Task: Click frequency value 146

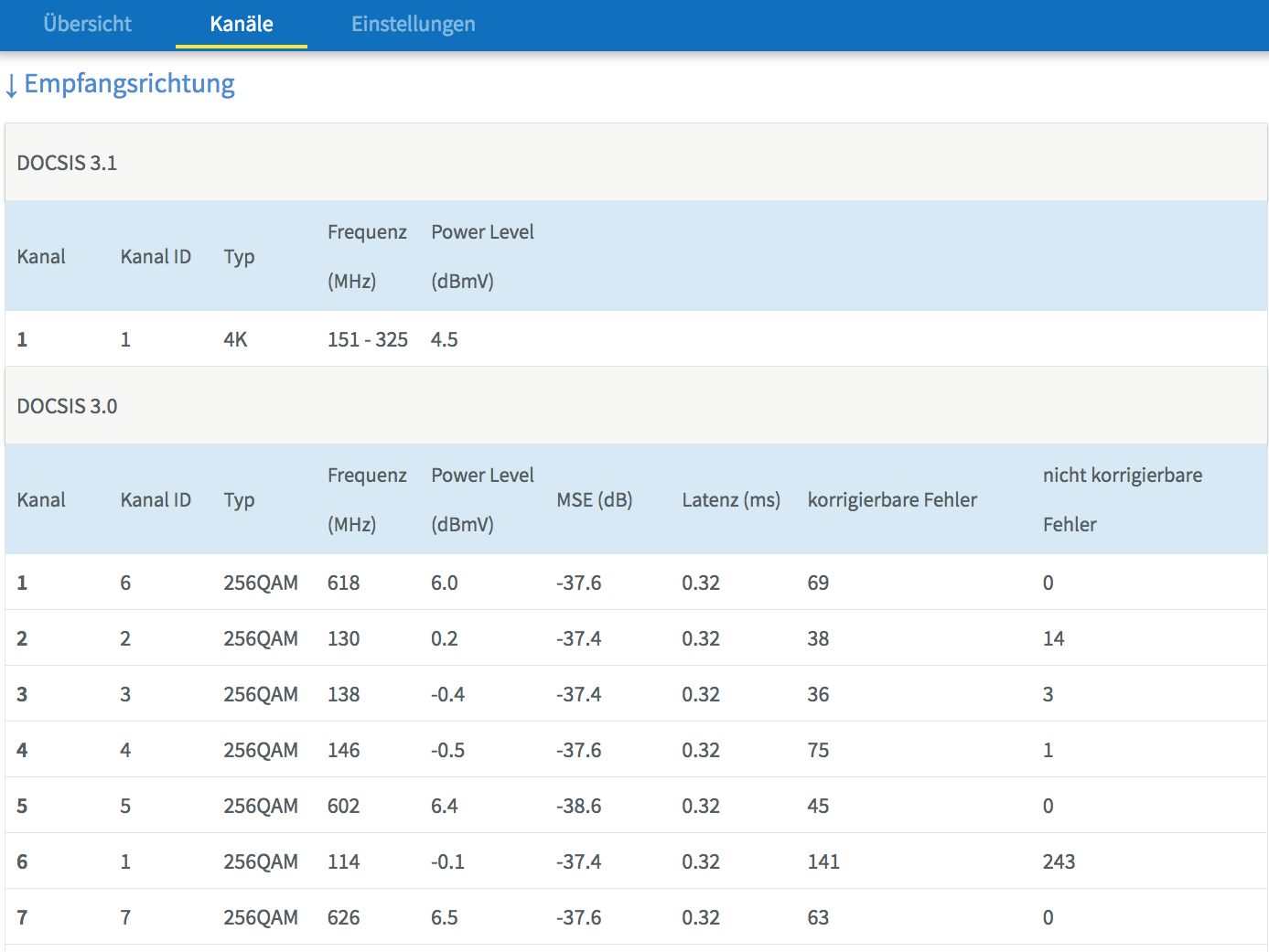Action: [344, 750]
